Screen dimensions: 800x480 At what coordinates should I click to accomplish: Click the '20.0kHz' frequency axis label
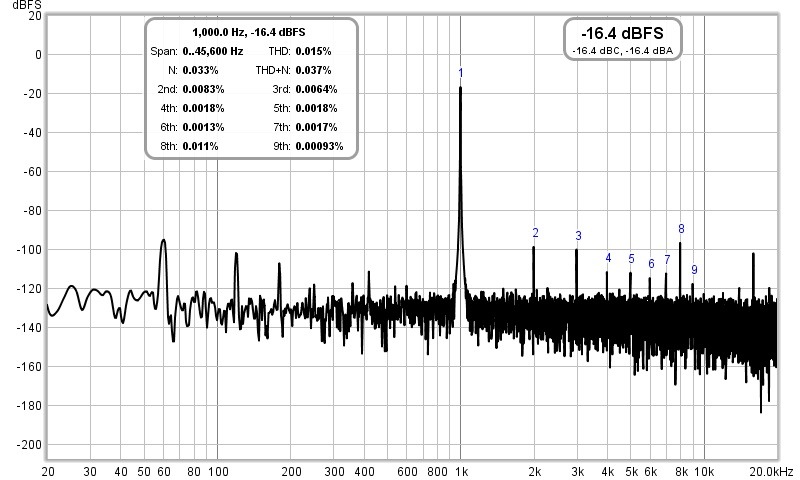click(x=770, y=472)
